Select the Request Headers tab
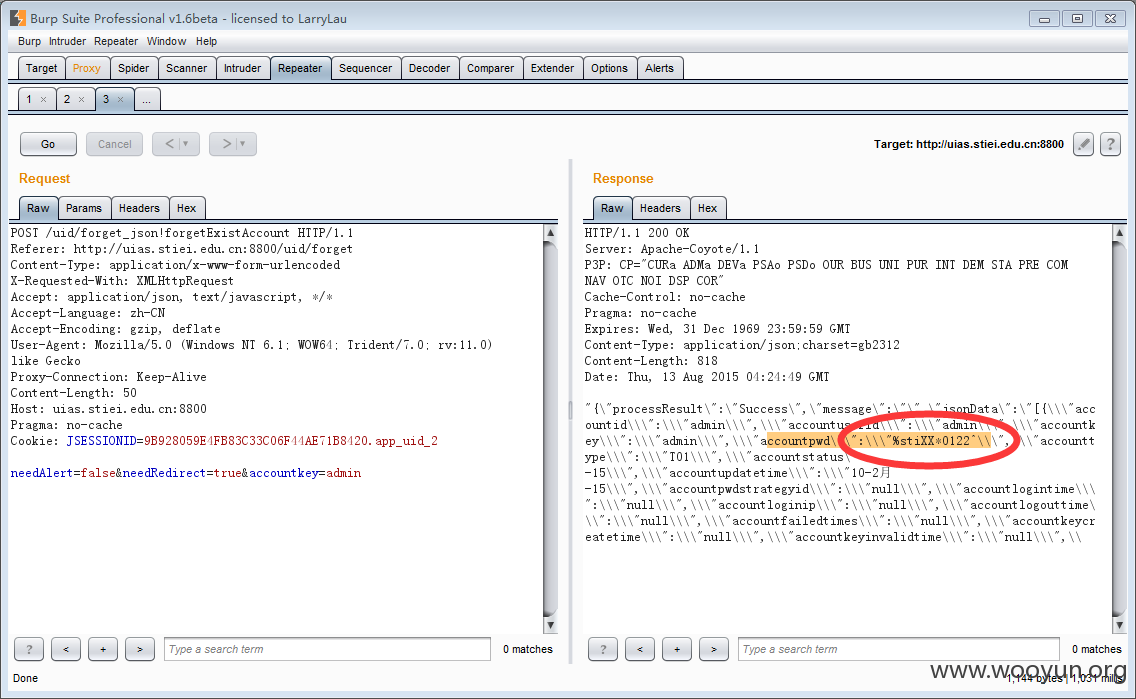The height and width of the screenshot is (699, 1136). 139,208
